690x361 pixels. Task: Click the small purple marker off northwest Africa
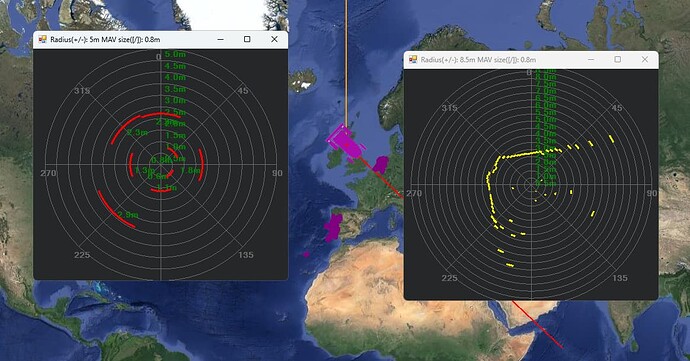click(306, 254)
